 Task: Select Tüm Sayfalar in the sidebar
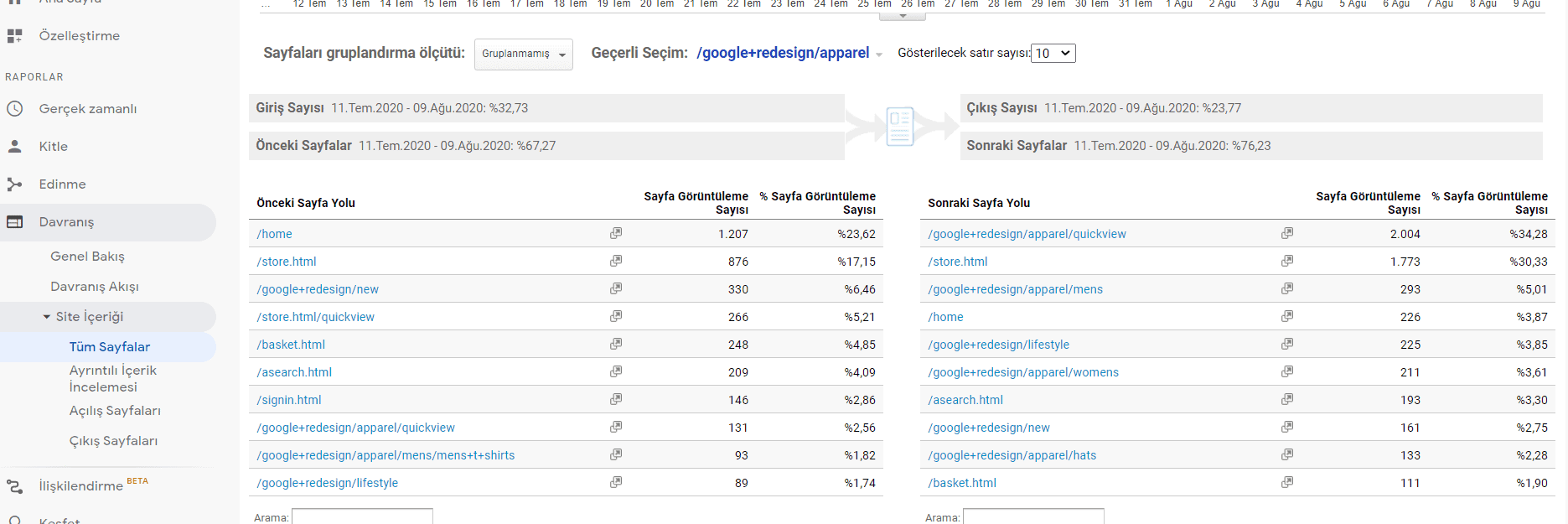(x=110, y=347)
